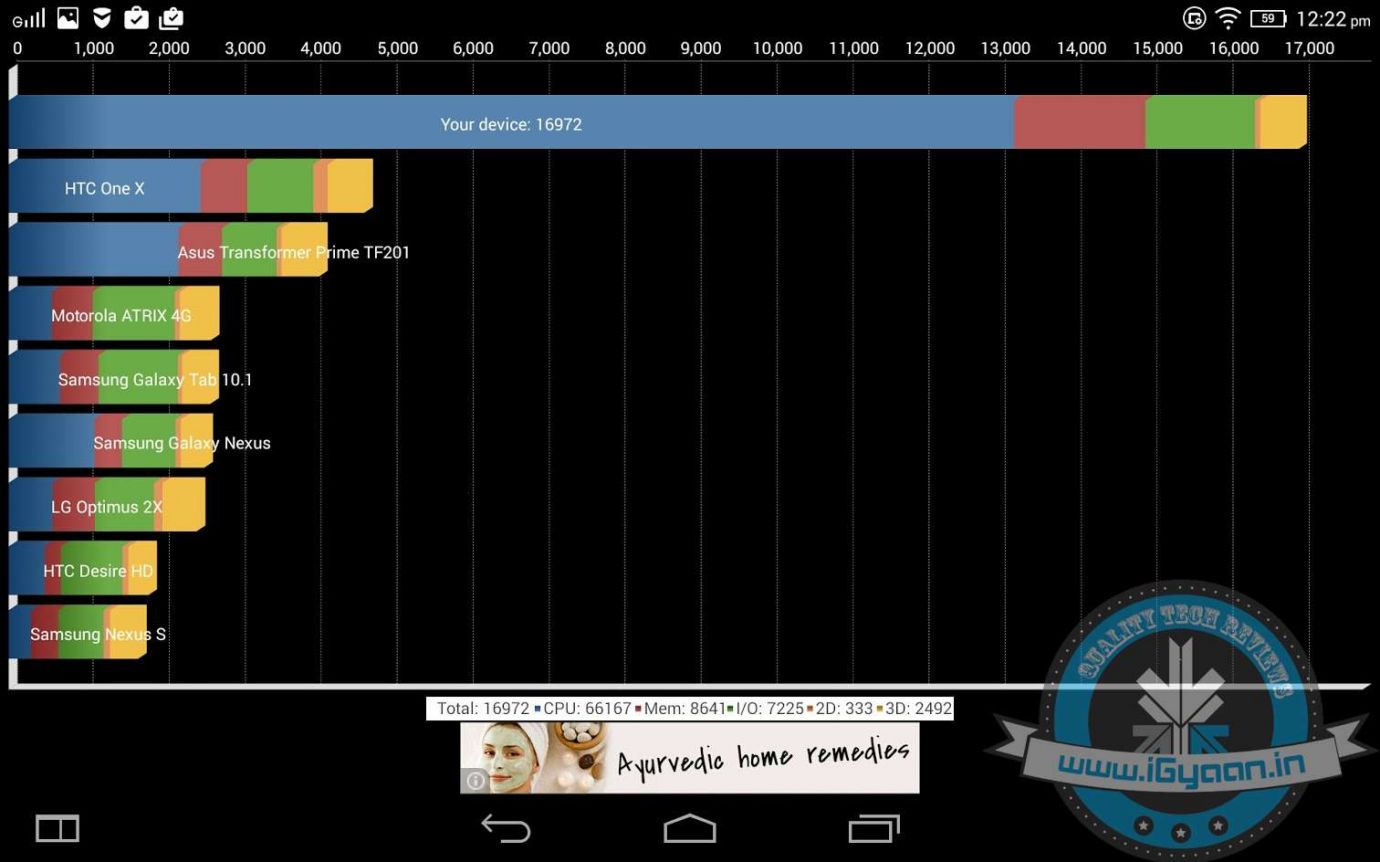This screenshot has width=1380, height=862.
Task: Open the recent apps overview
Action: point(873,828)
